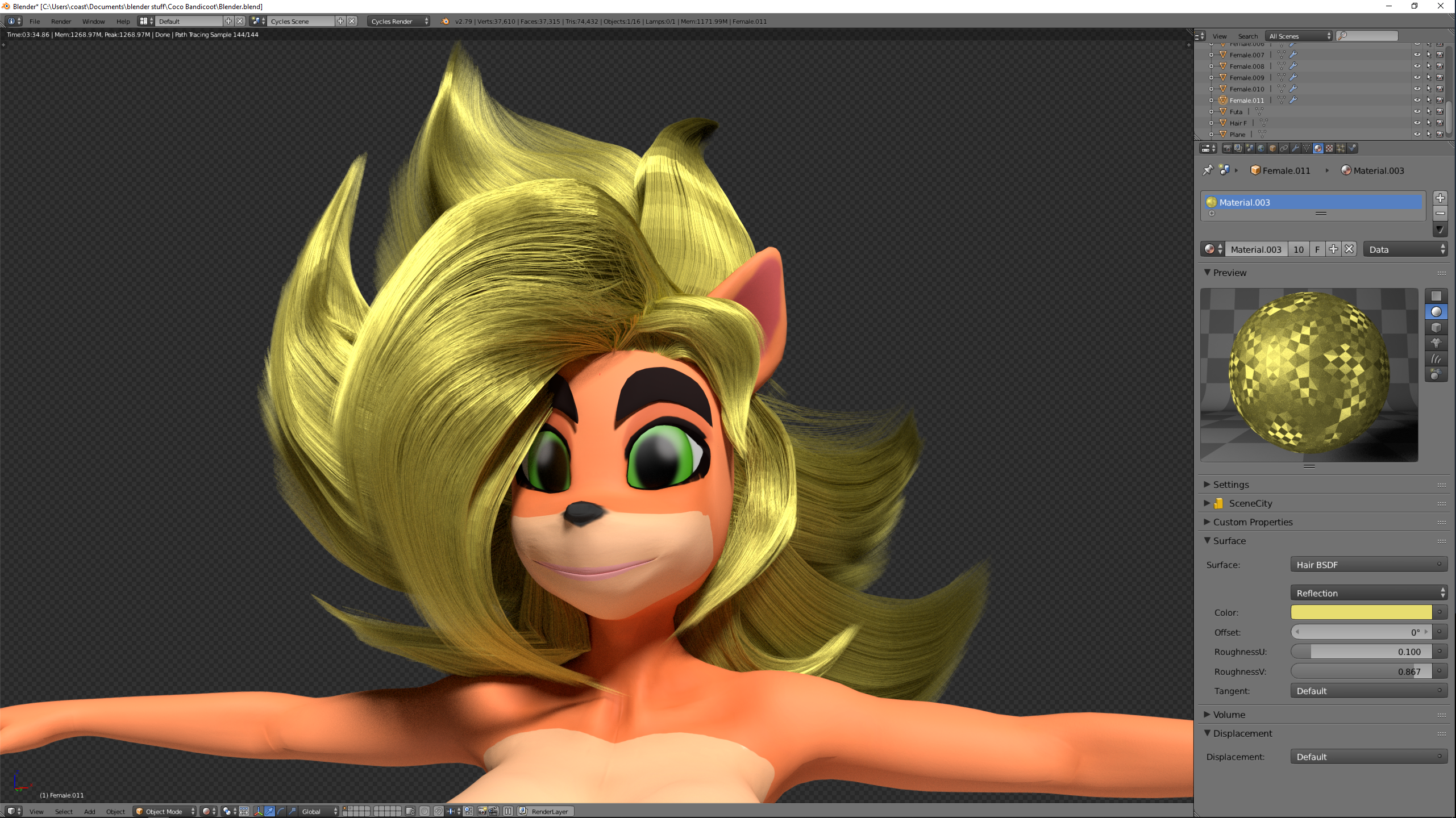Click Female.011 in the properties breadcrumb
Image resolution: width=1456 pixels, height=818 pixels.
click(1280, 170)
